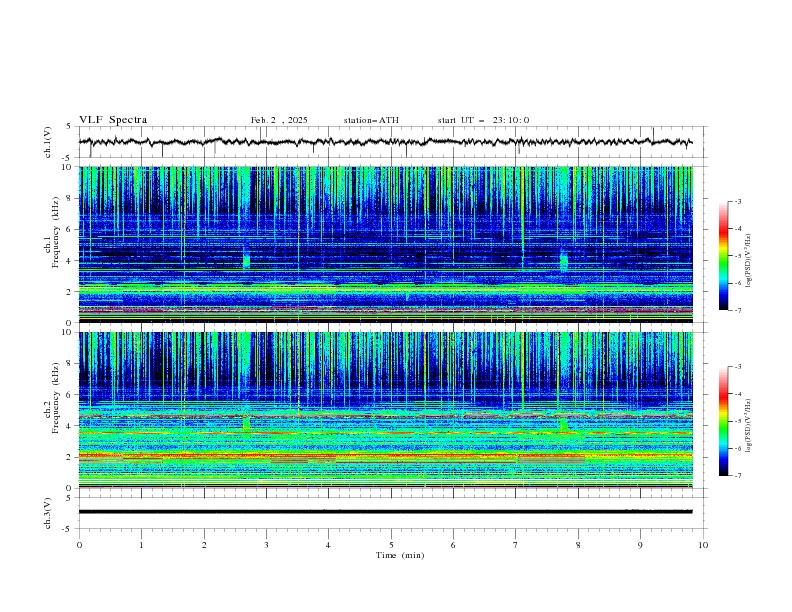
Task: Click the "VLF Spectra" plot title
Action: point(113,120)
